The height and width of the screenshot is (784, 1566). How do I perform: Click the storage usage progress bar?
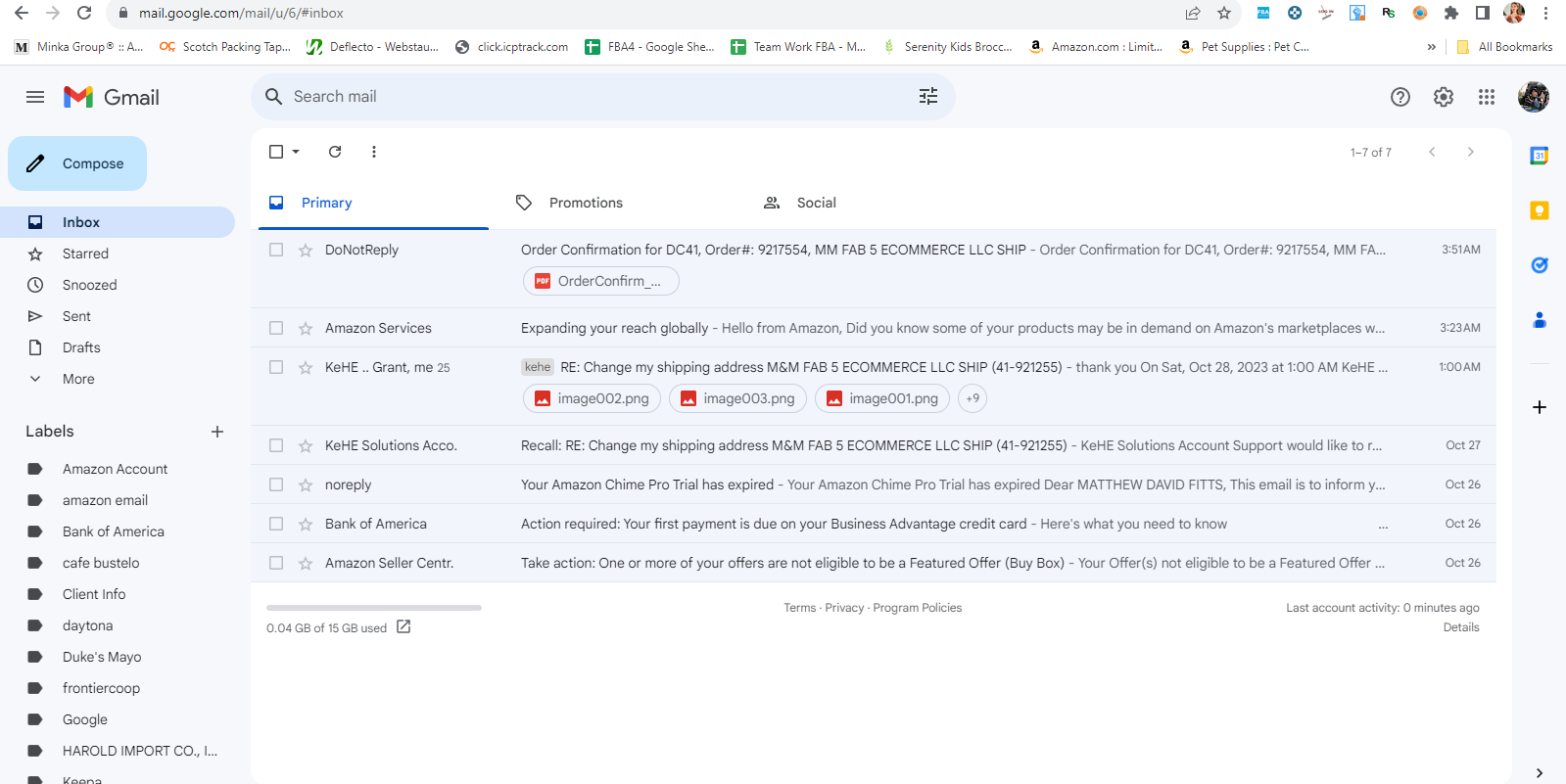[374, 608]
